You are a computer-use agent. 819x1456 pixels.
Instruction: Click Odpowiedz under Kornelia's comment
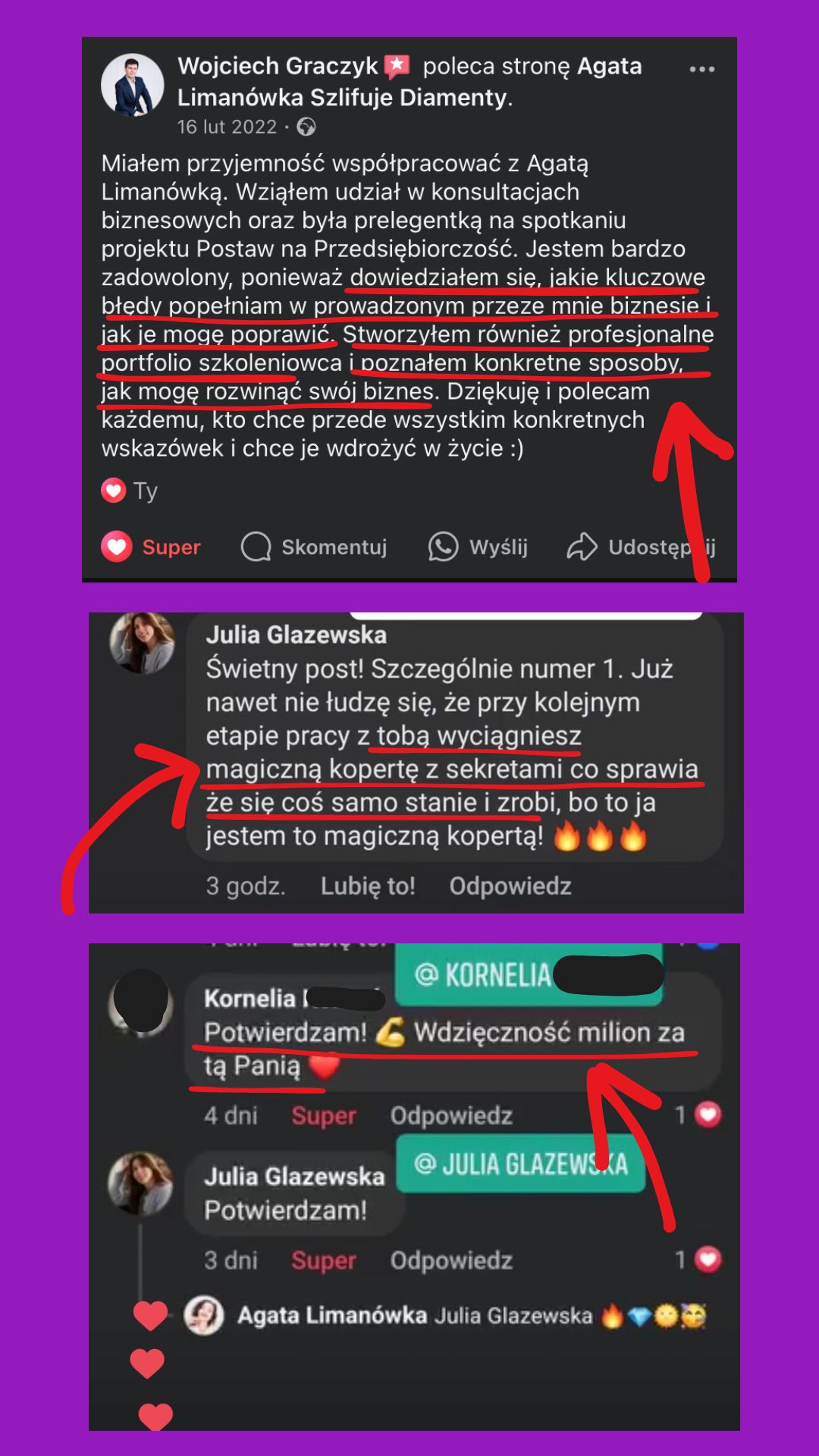pos(451,1116)
